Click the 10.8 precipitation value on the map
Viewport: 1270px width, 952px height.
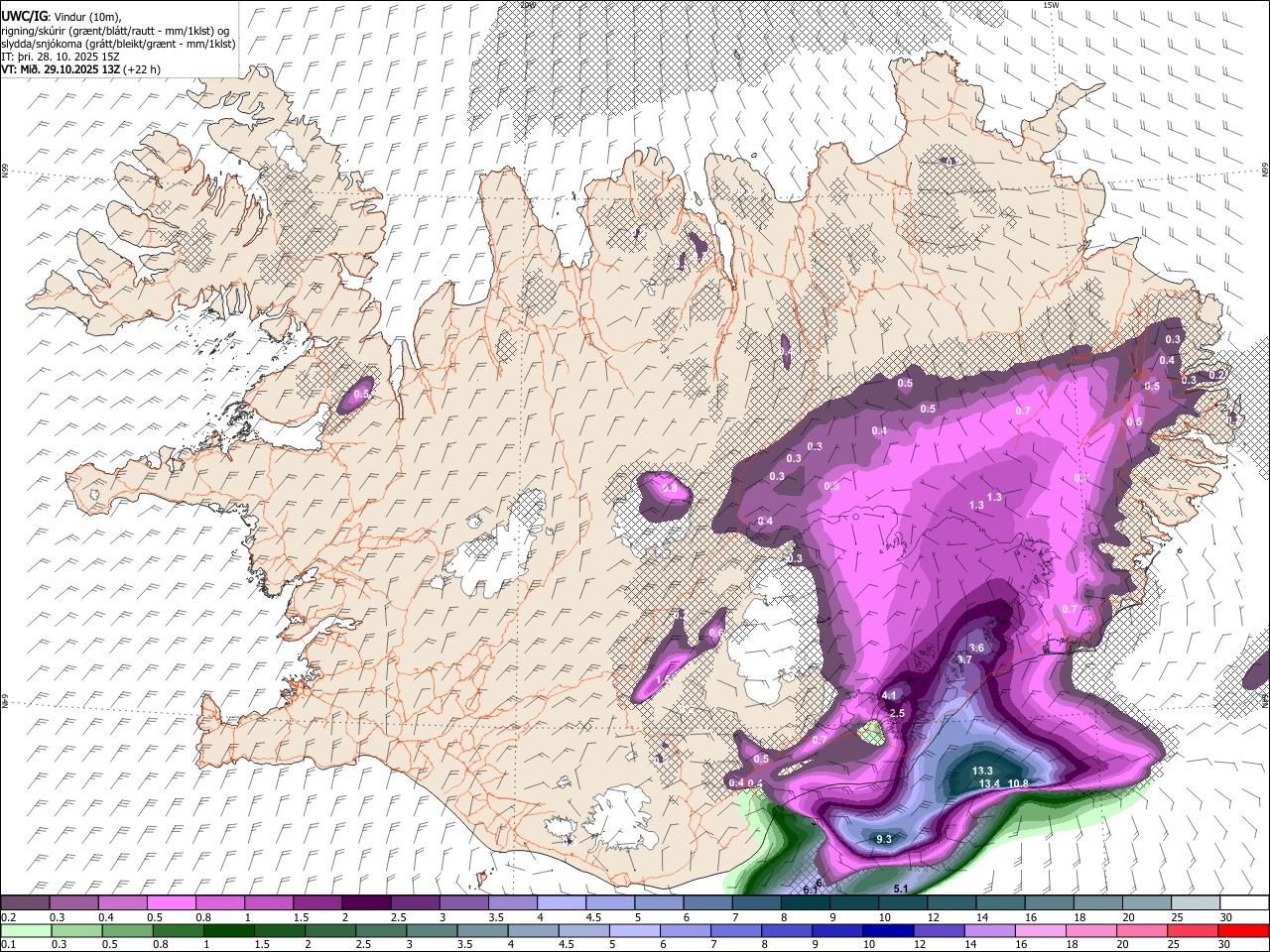click(x=1018, y=783)
